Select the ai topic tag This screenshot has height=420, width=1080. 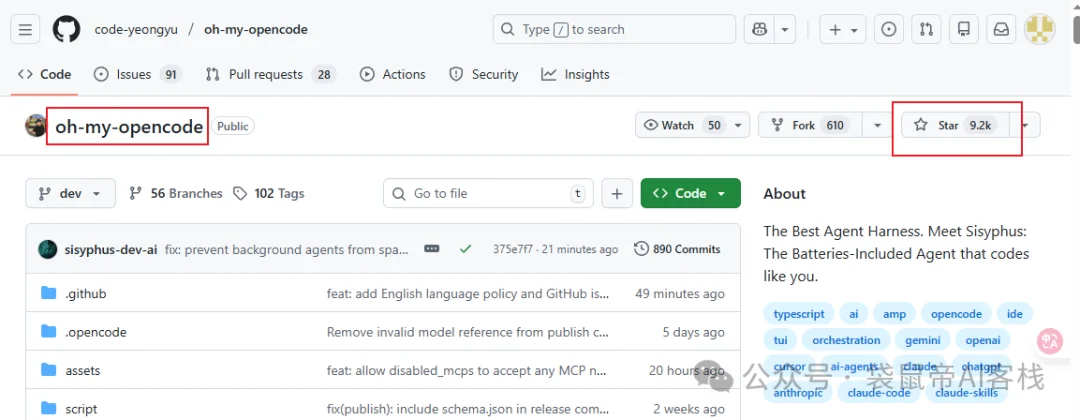pos(853,314)
